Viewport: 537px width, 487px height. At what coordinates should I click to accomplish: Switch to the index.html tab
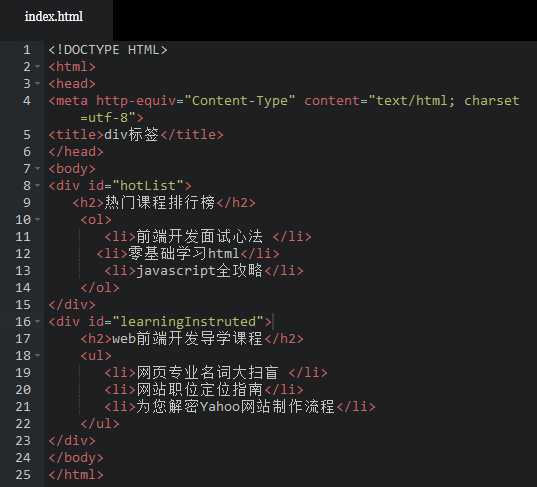pos(54,16)
